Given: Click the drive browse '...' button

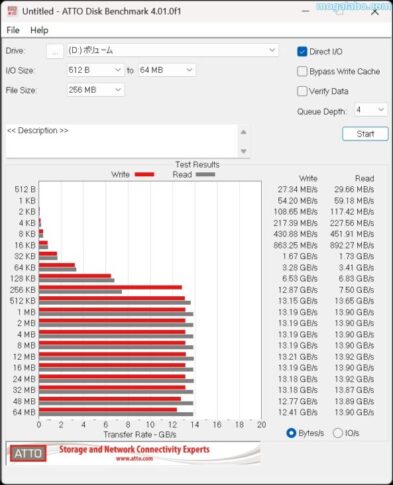Looking at the screenshot, I should tap(55, 51).
